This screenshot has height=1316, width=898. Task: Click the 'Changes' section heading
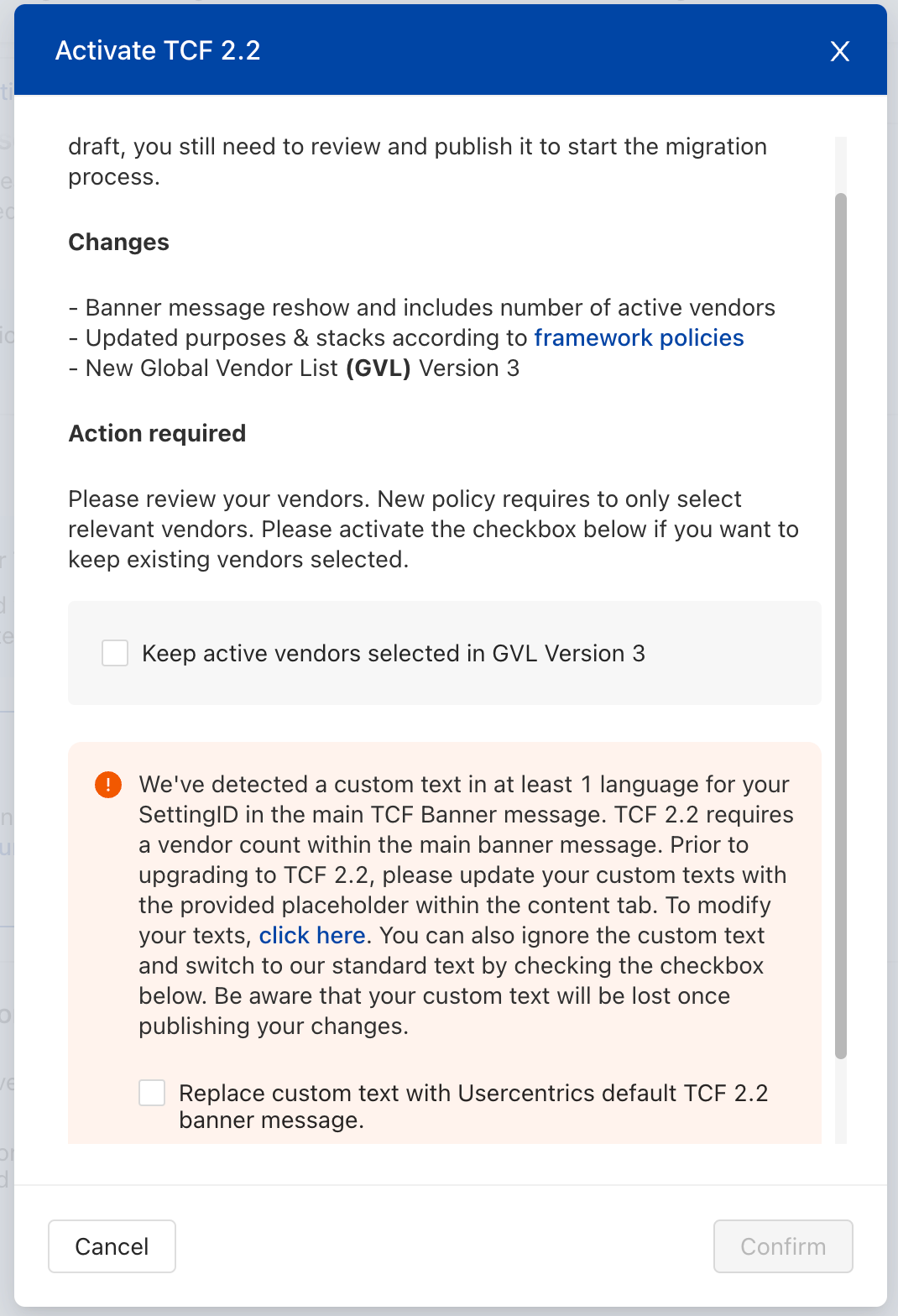pos(118,242)
